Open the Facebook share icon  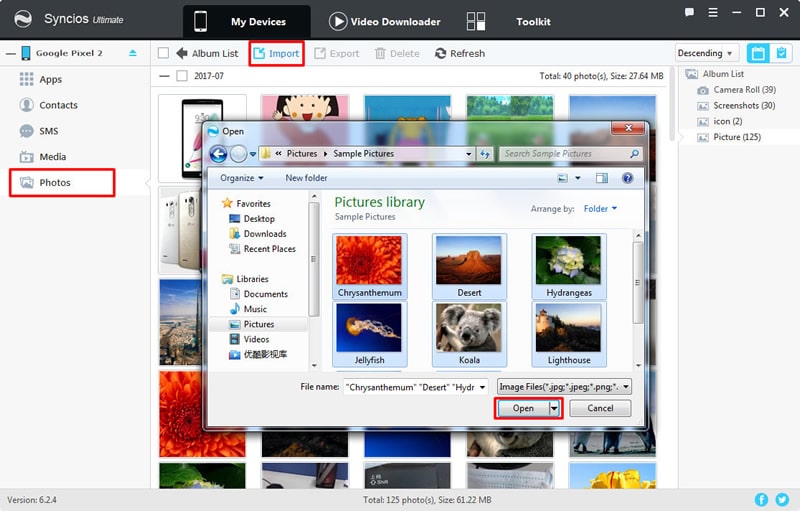[761, 500]
